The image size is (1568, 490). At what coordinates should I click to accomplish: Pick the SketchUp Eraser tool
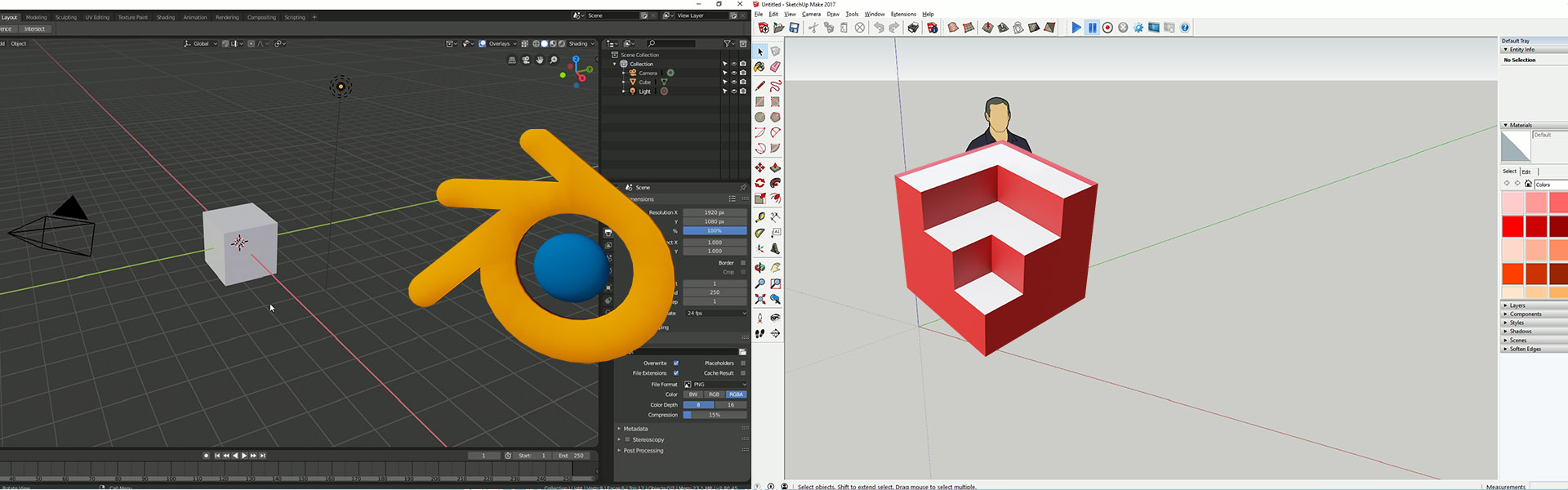[775, 67]
